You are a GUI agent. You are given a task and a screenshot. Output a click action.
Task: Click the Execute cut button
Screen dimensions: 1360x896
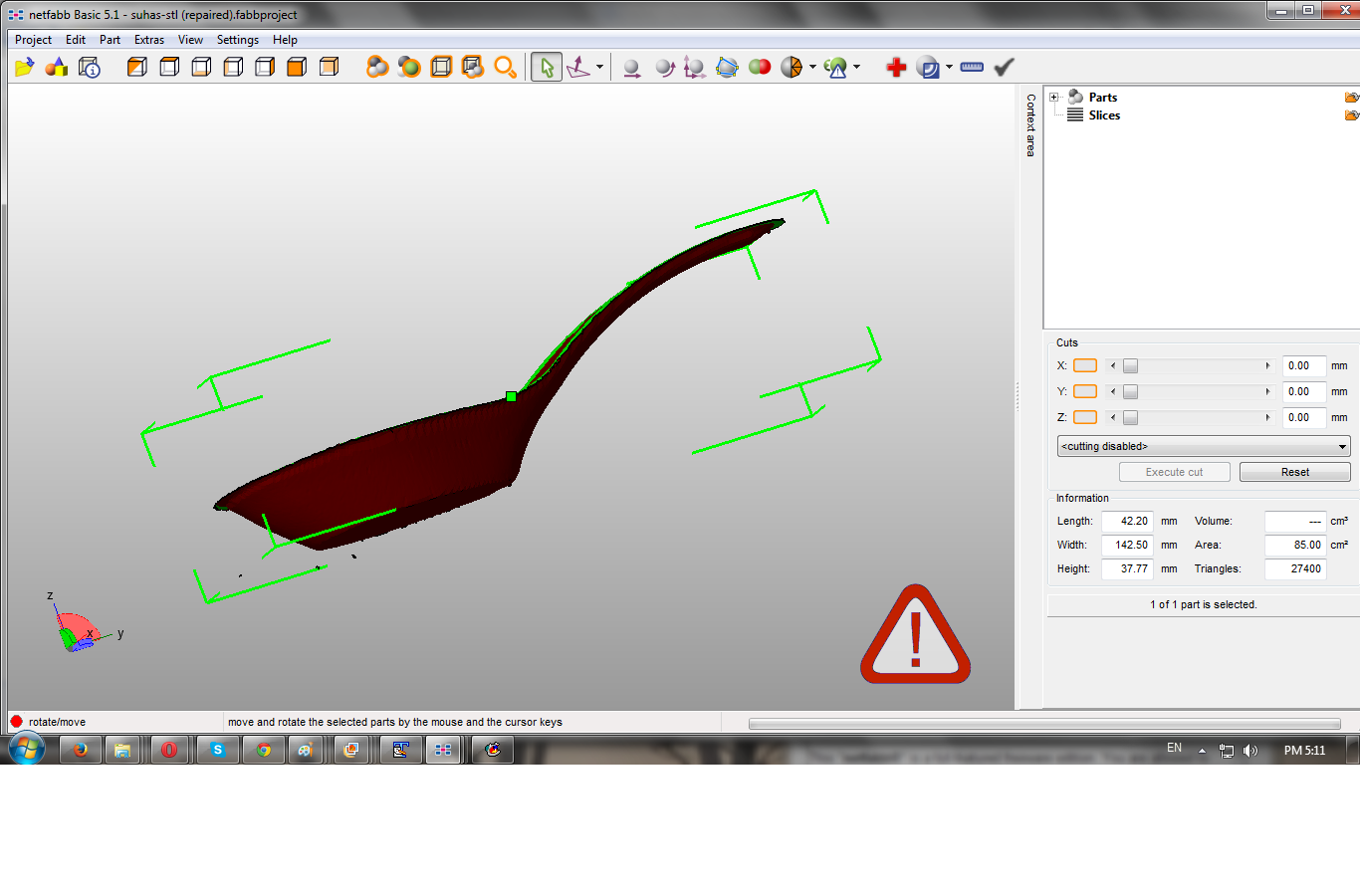point(1175,472)
